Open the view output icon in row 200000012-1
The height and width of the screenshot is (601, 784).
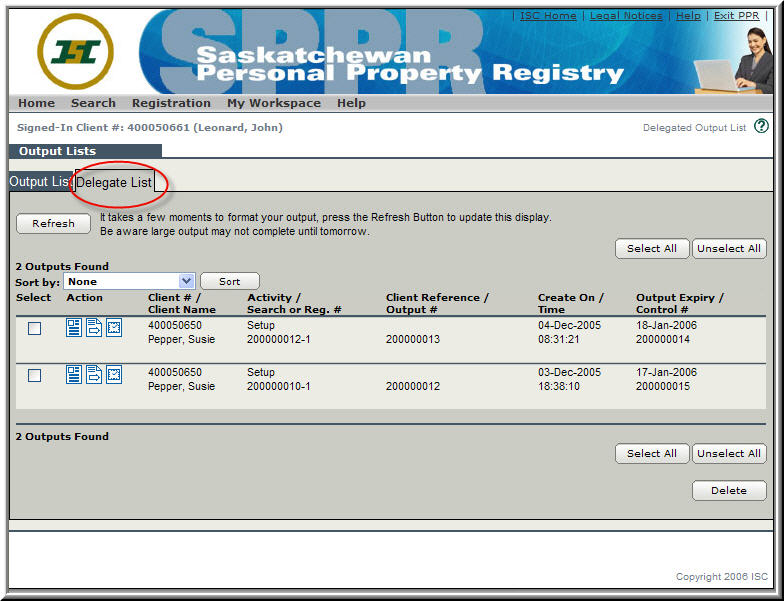[x=74, y=328]
